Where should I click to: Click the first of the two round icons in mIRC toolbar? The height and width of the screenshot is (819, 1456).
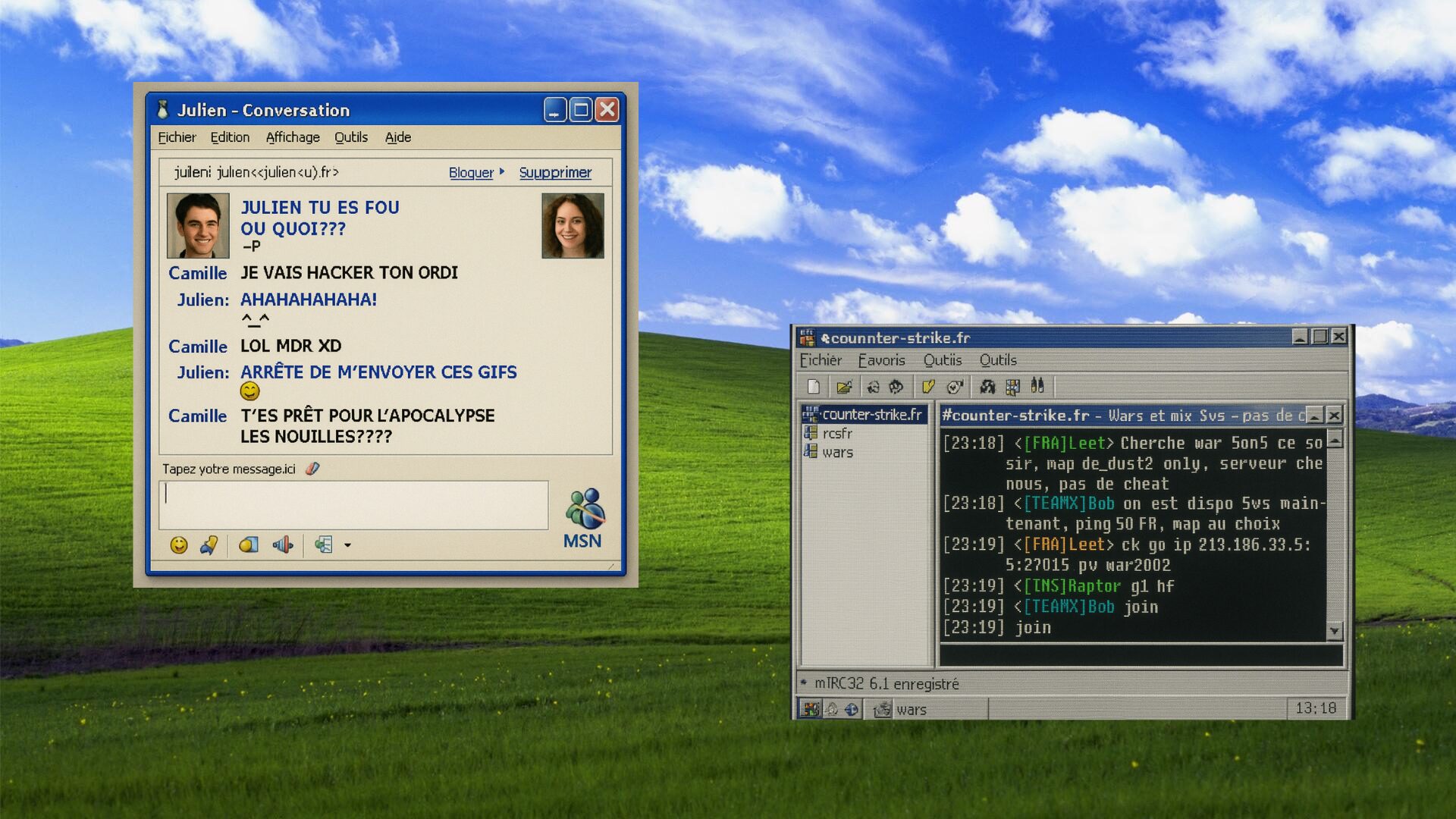click(874, 387)
